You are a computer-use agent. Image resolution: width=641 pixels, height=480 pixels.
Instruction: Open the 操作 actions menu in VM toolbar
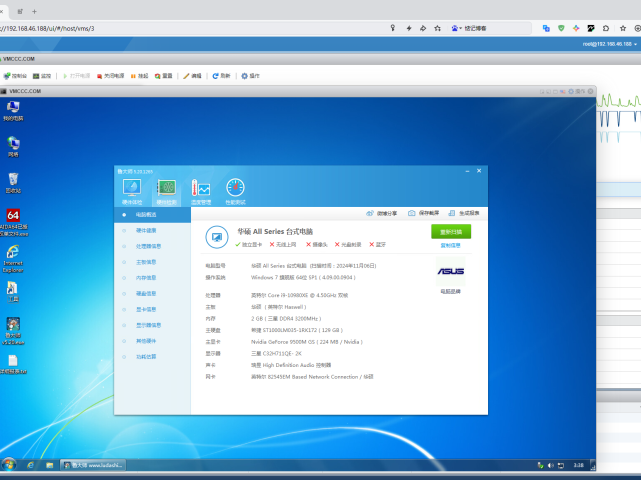(250, 76)
